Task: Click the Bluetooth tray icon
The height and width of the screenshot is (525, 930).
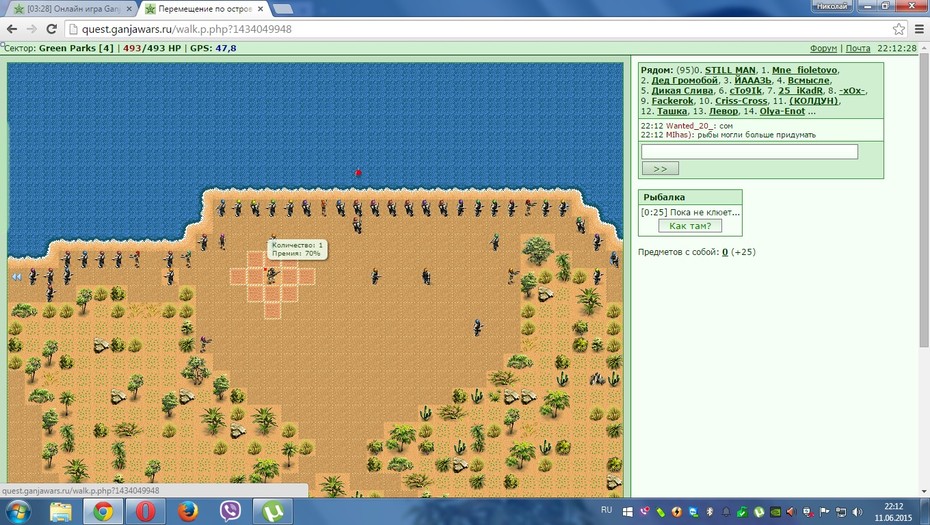Action: tap(709, 512)
